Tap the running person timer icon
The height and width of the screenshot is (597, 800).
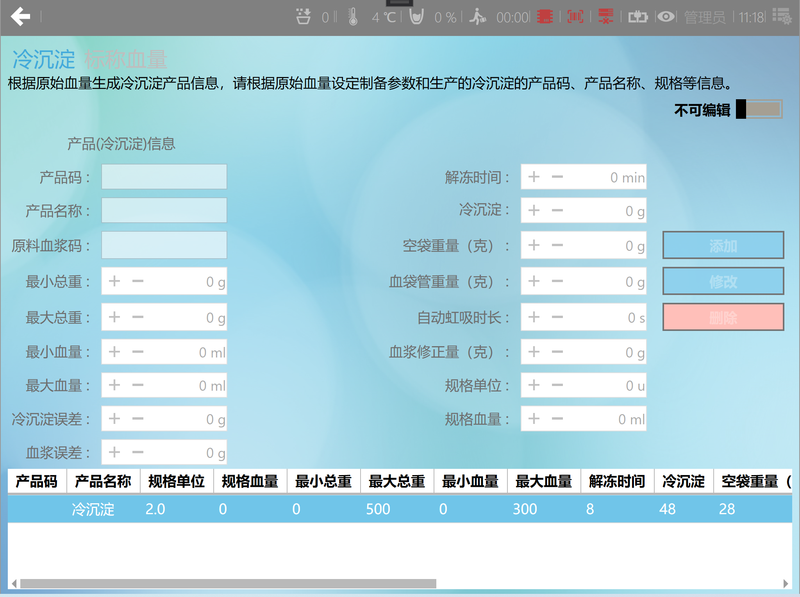[x=478, y=17]
